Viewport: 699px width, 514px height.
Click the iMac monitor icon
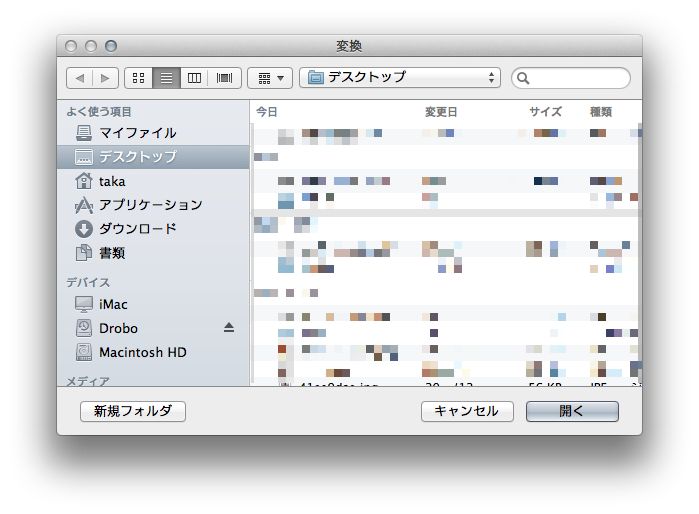pos(84,304)
